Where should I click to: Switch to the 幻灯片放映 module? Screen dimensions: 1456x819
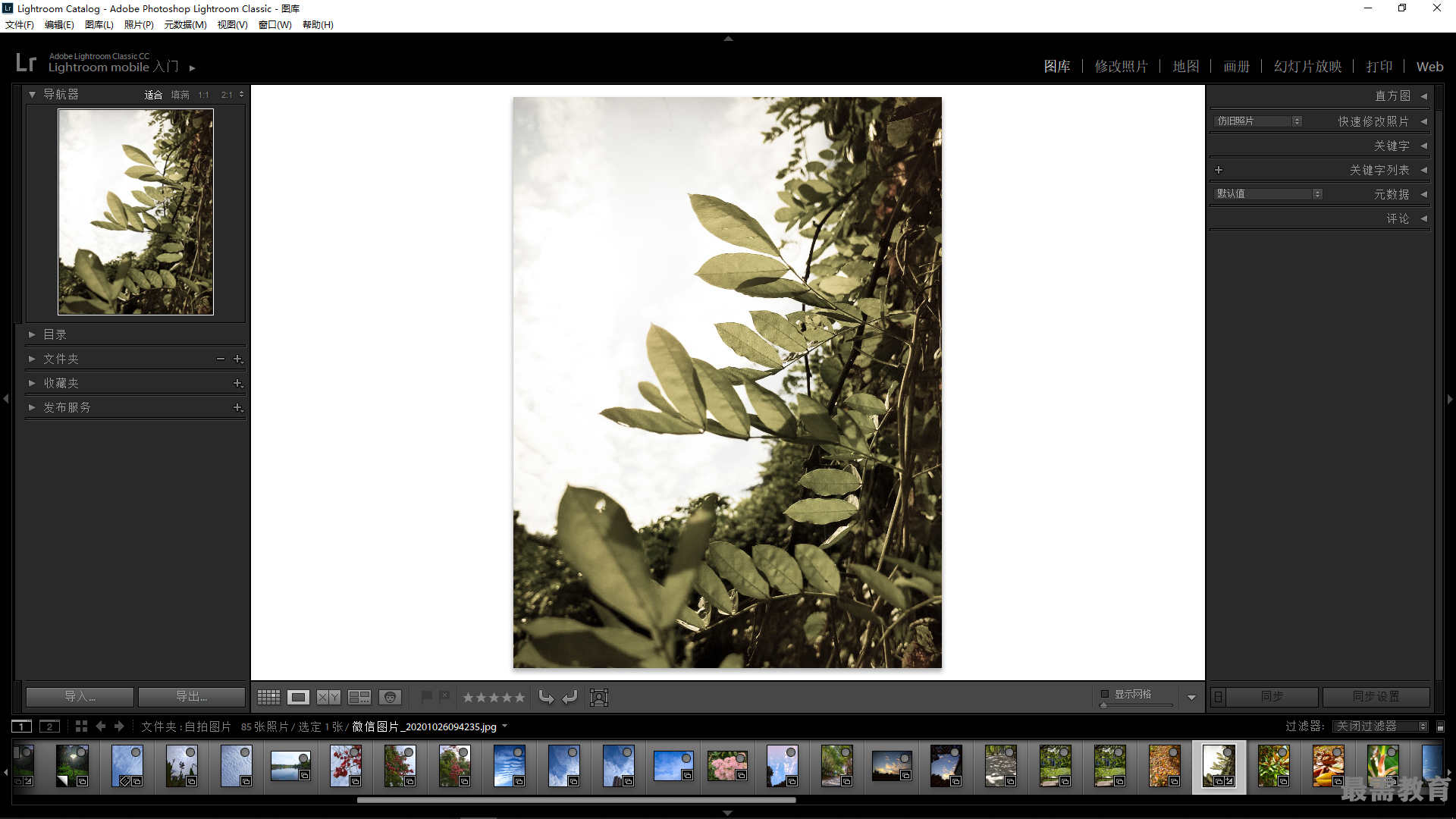click(x=1307, y=67)
